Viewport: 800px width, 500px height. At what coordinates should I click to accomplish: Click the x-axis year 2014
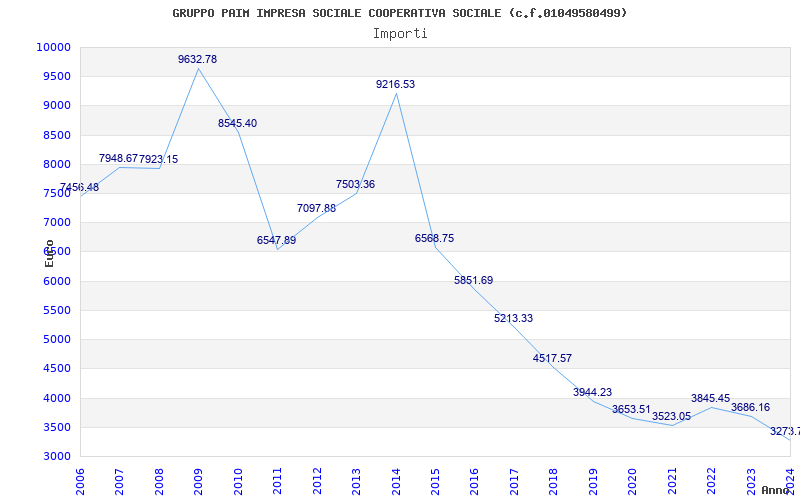396,481
